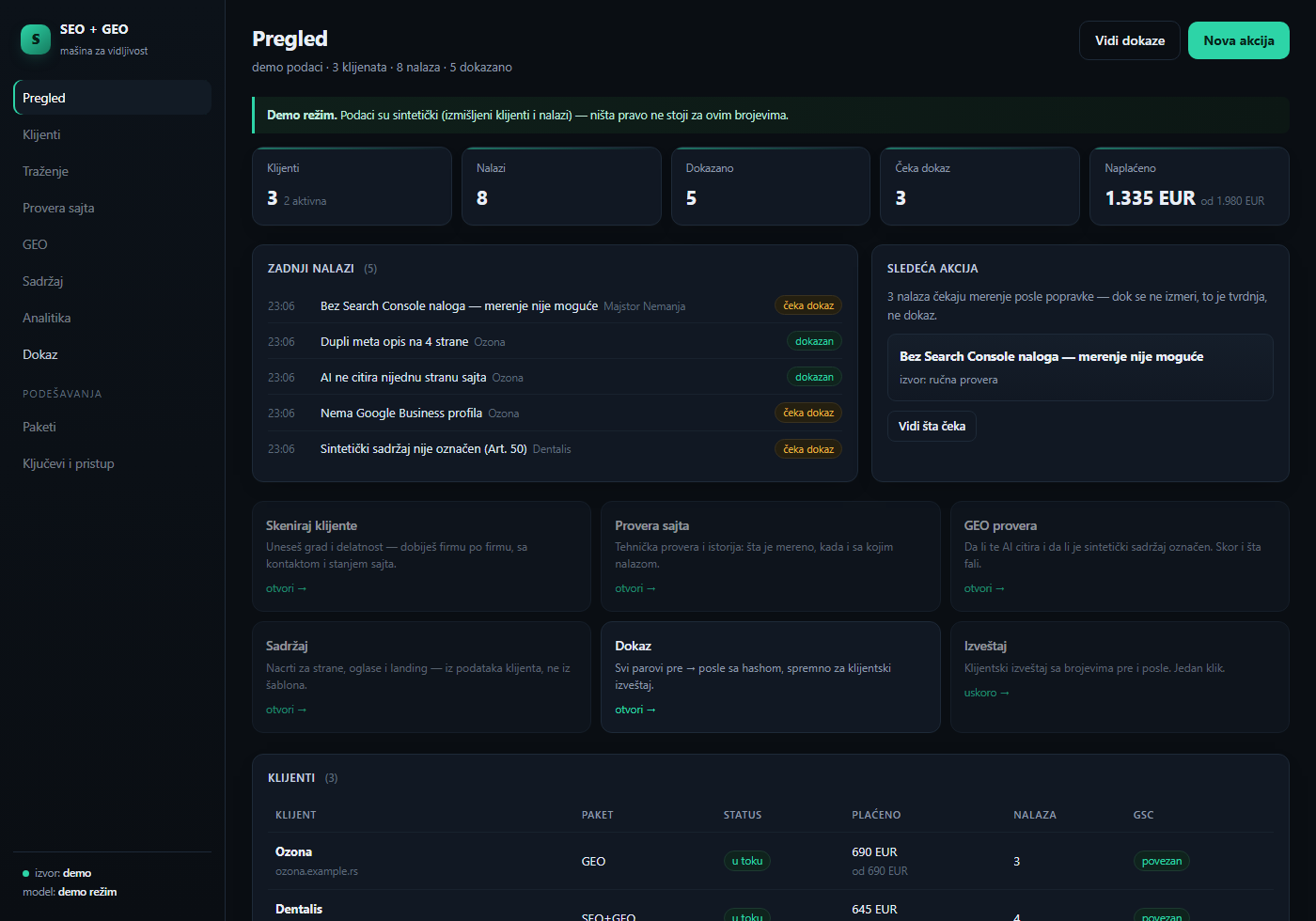This screenshot has height=921, width=1316.
Task: Click the Vidi dokaze button
Action: (1130, 40)
